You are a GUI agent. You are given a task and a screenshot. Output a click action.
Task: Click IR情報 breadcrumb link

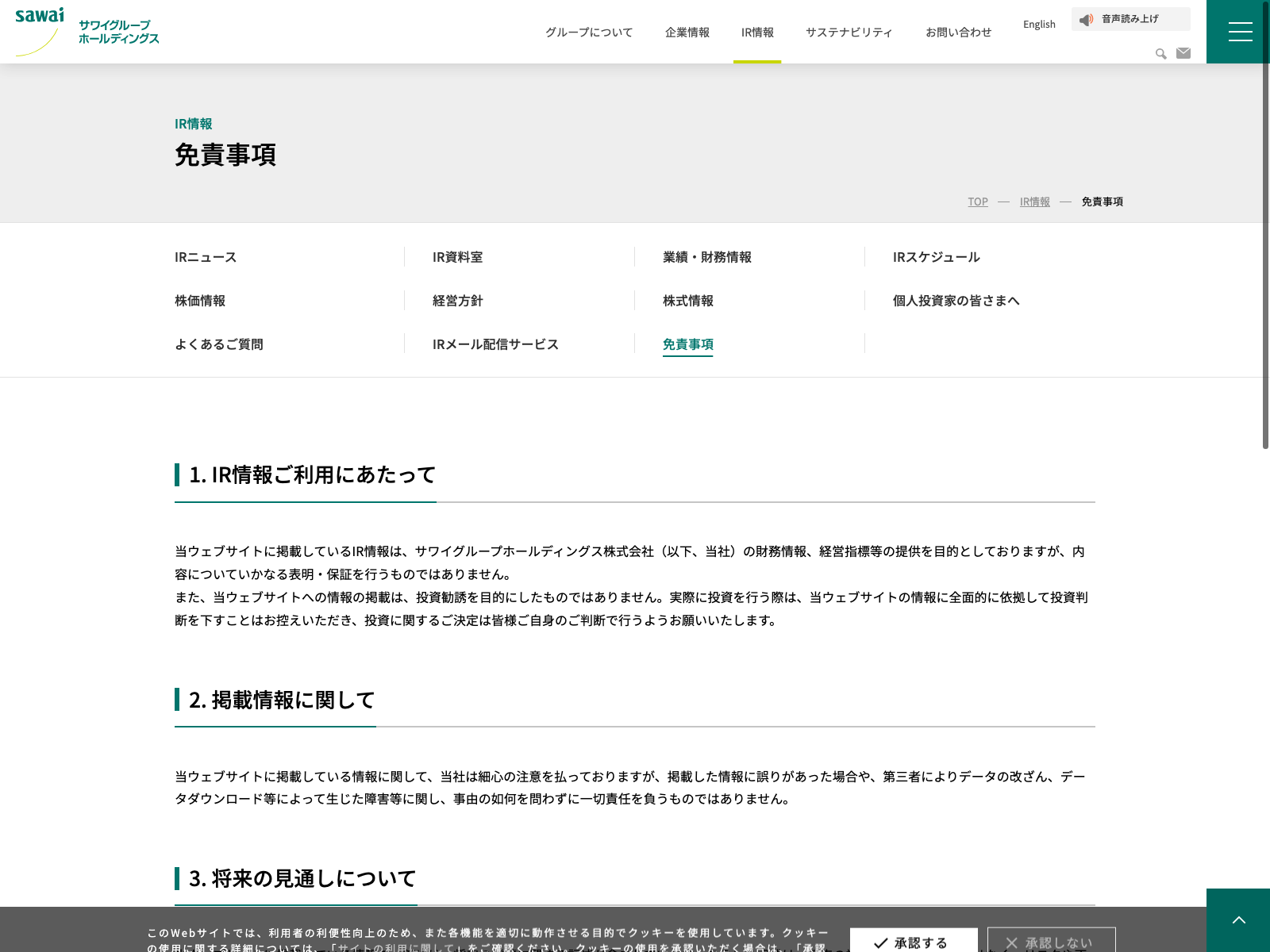pyautogui.click(x=1034, y=202)
